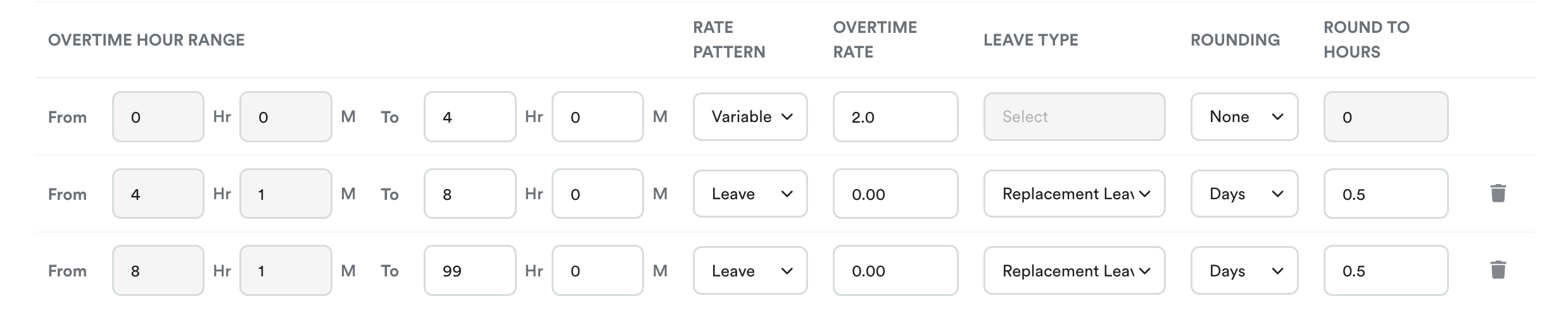Click first row round to hours field 0

point(1386,117)
